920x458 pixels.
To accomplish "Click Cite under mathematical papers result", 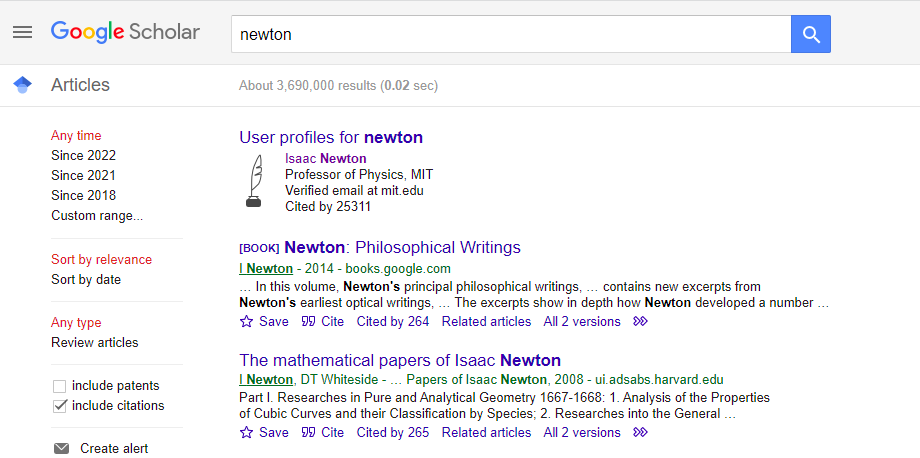I will [333, 432].
